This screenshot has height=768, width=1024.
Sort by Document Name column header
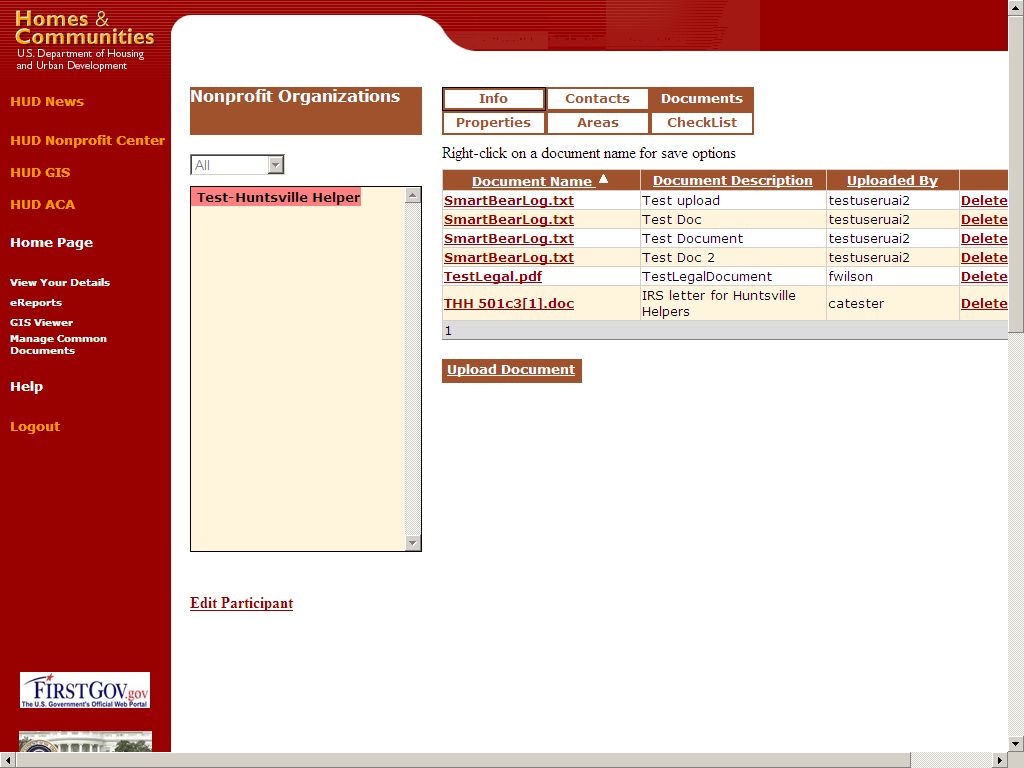tap(532, 181)
